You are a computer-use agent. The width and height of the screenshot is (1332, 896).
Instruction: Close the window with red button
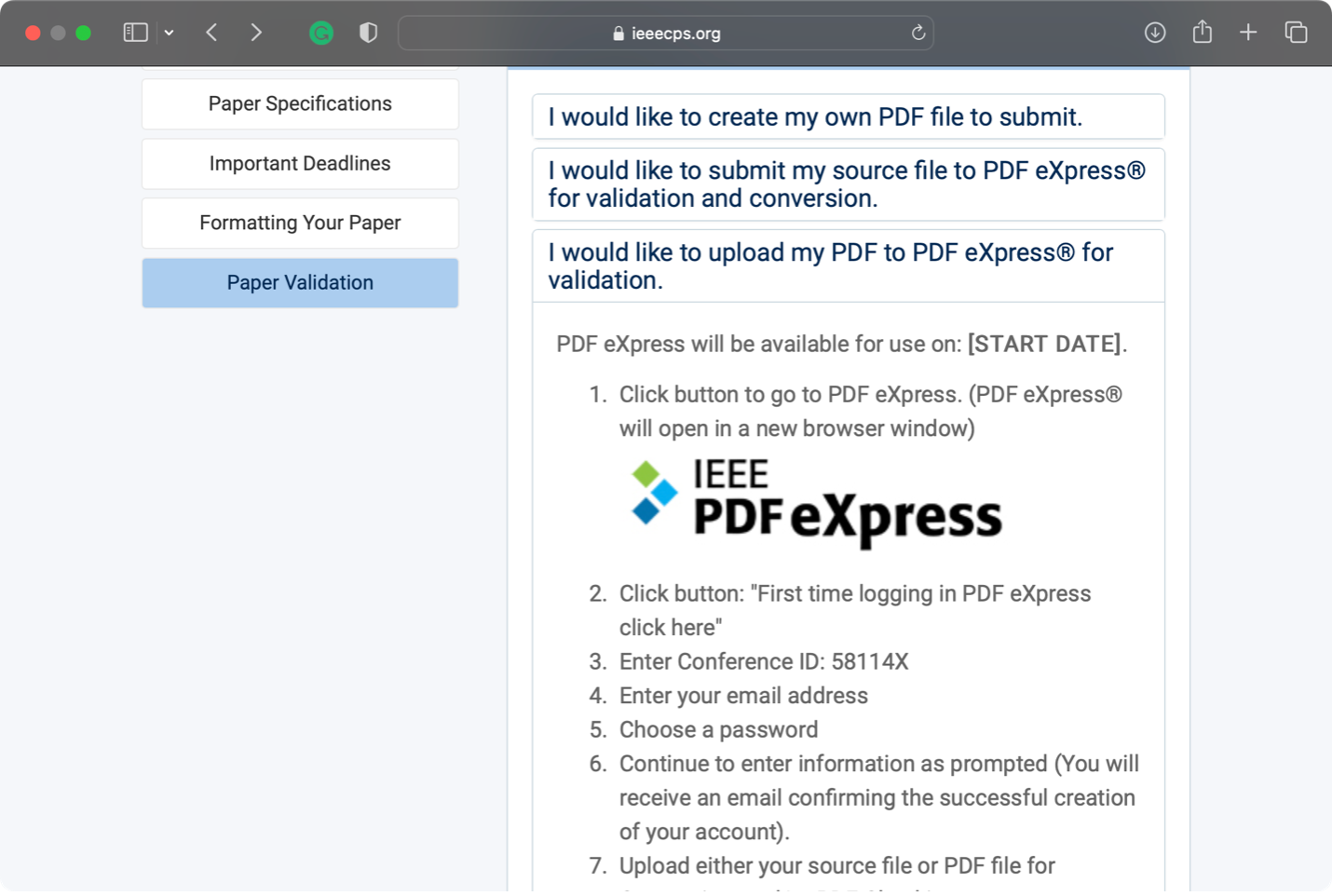33,33
